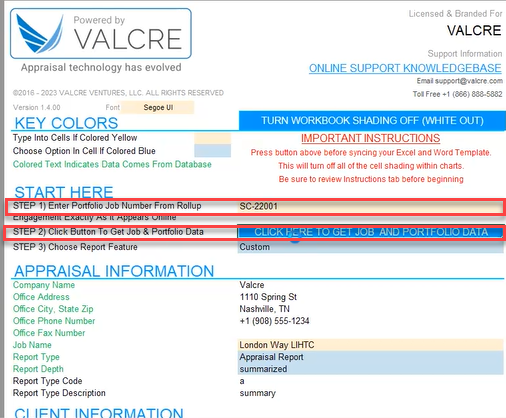Select the Valcre company name cell
The image size is (506, 418).
click(x=371, y=285)
